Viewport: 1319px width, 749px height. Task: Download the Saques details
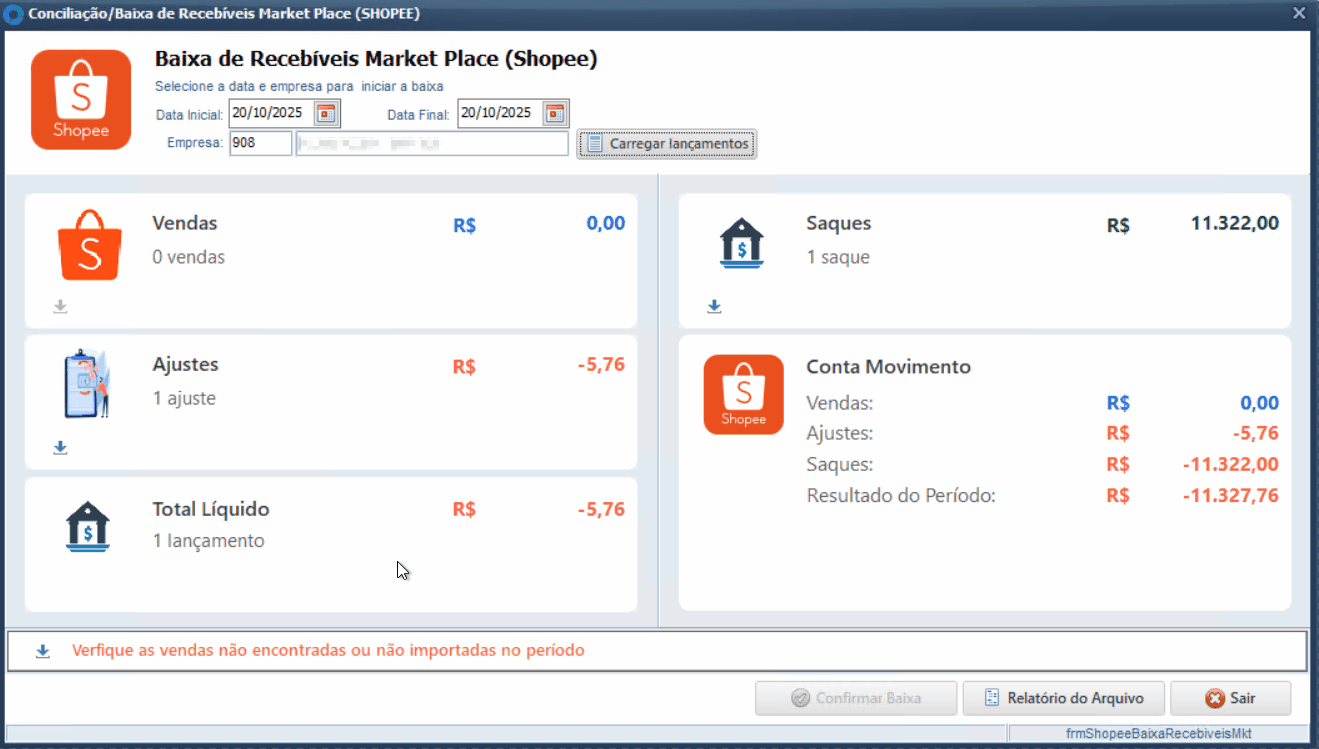tap(714, 307)
